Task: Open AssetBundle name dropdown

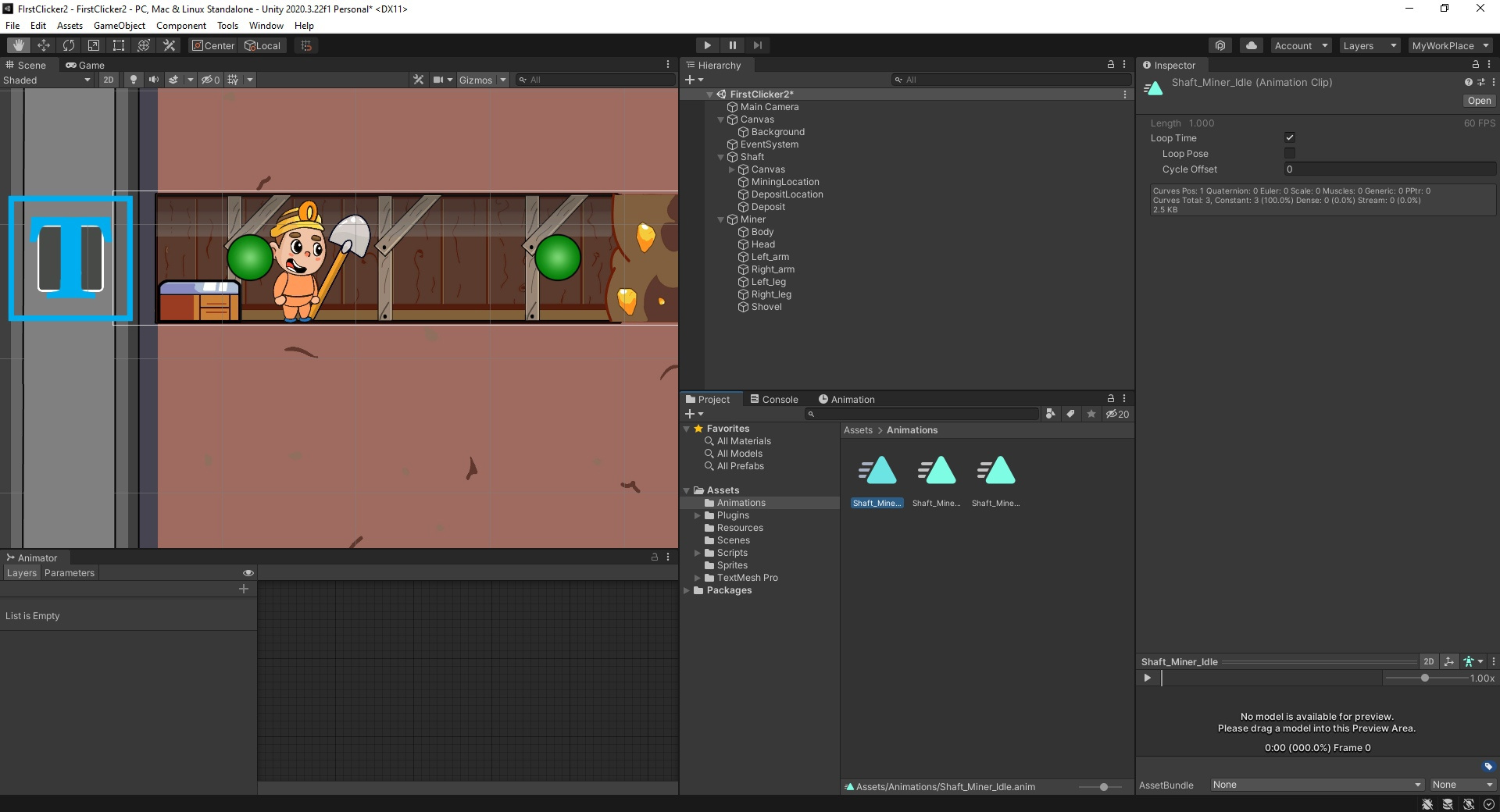Action: coord(1316,785)
